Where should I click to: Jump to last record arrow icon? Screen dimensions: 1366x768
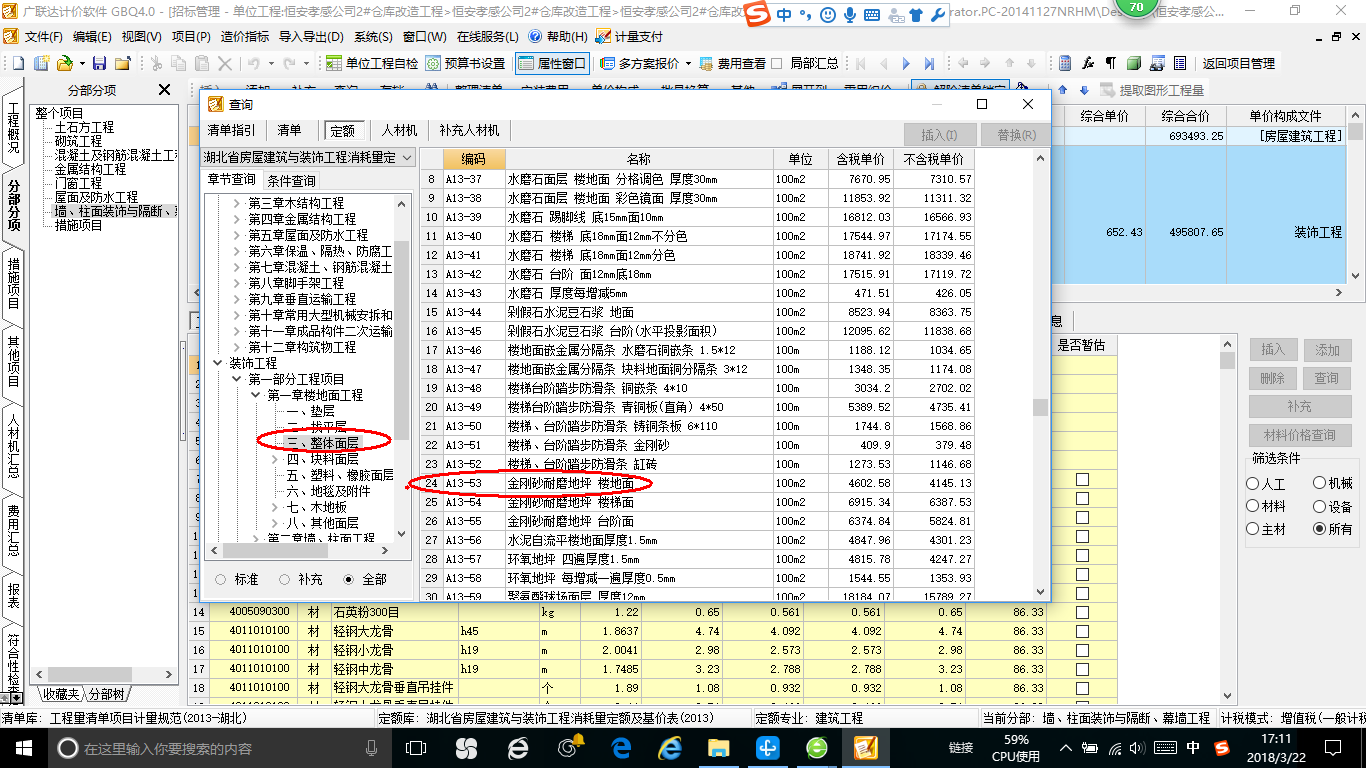point(931,63)
